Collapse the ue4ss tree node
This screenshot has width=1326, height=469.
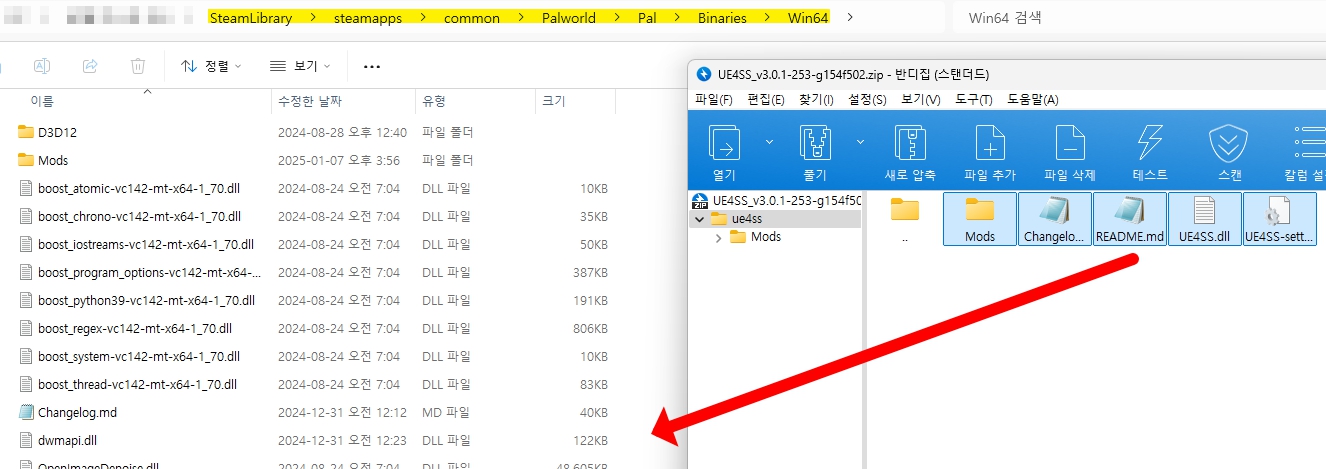pos(700,219)
